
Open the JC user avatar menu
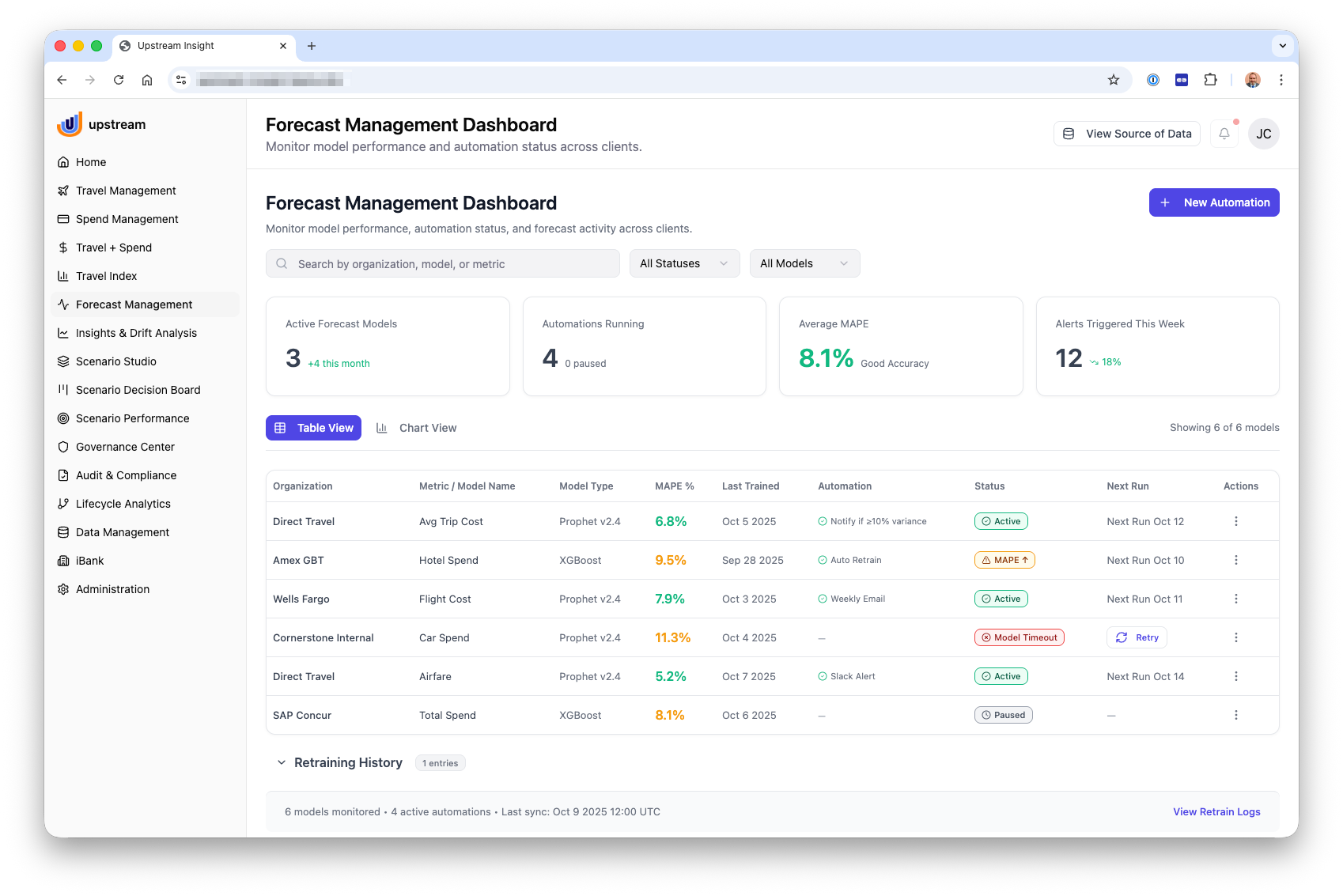1263,134
